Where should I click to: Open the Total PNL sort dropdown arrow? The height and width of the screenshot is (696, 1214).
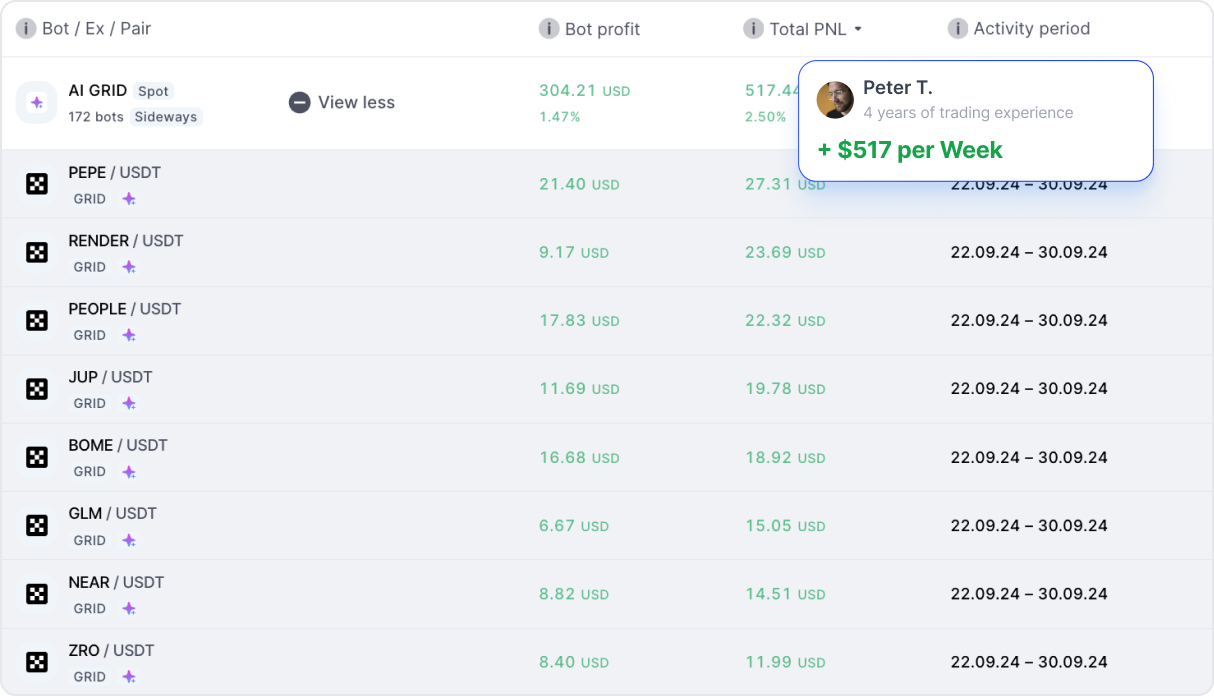(x=858, y=29)
